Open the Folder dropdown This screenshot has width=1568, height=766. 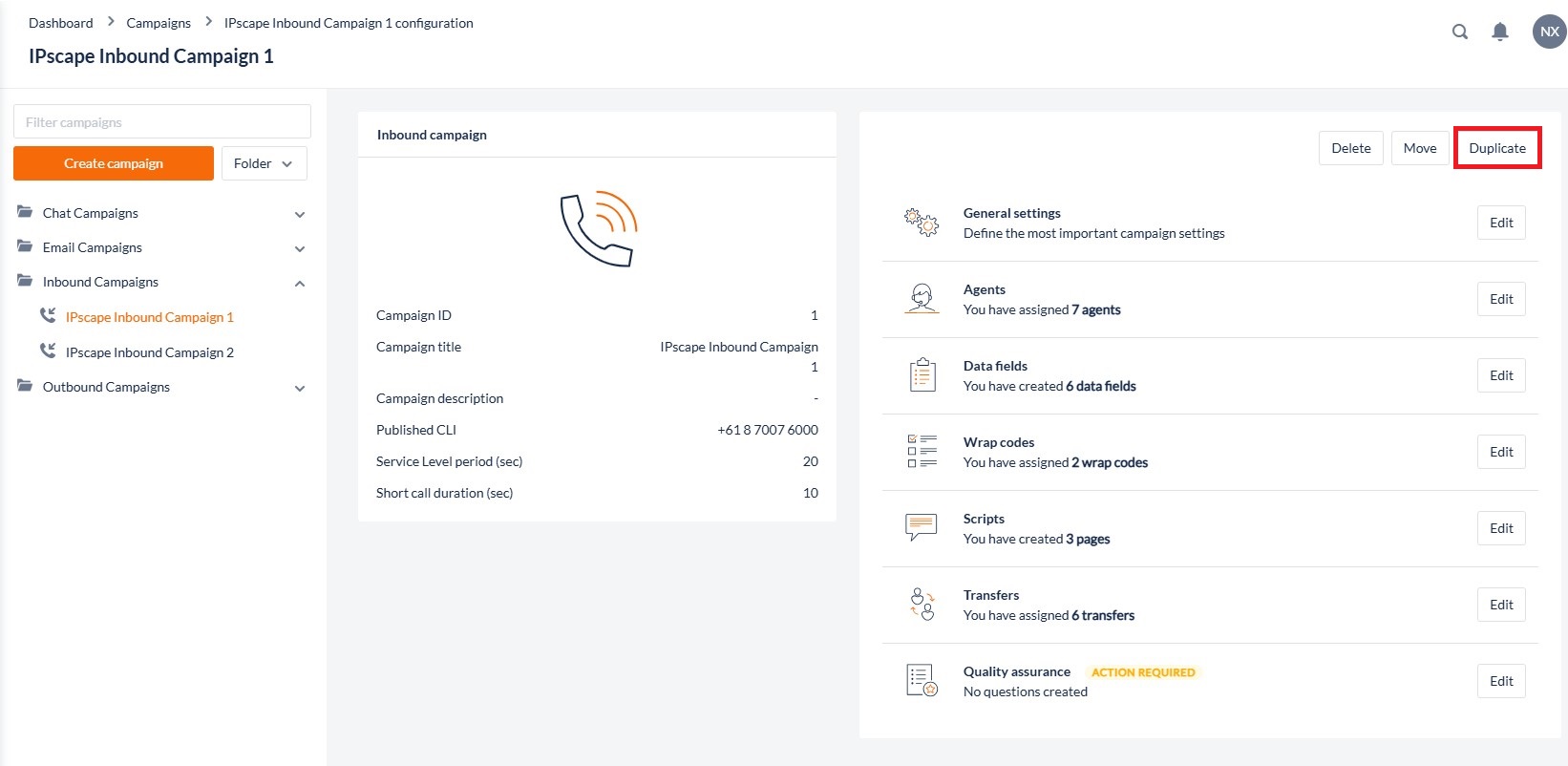point(264,163)
